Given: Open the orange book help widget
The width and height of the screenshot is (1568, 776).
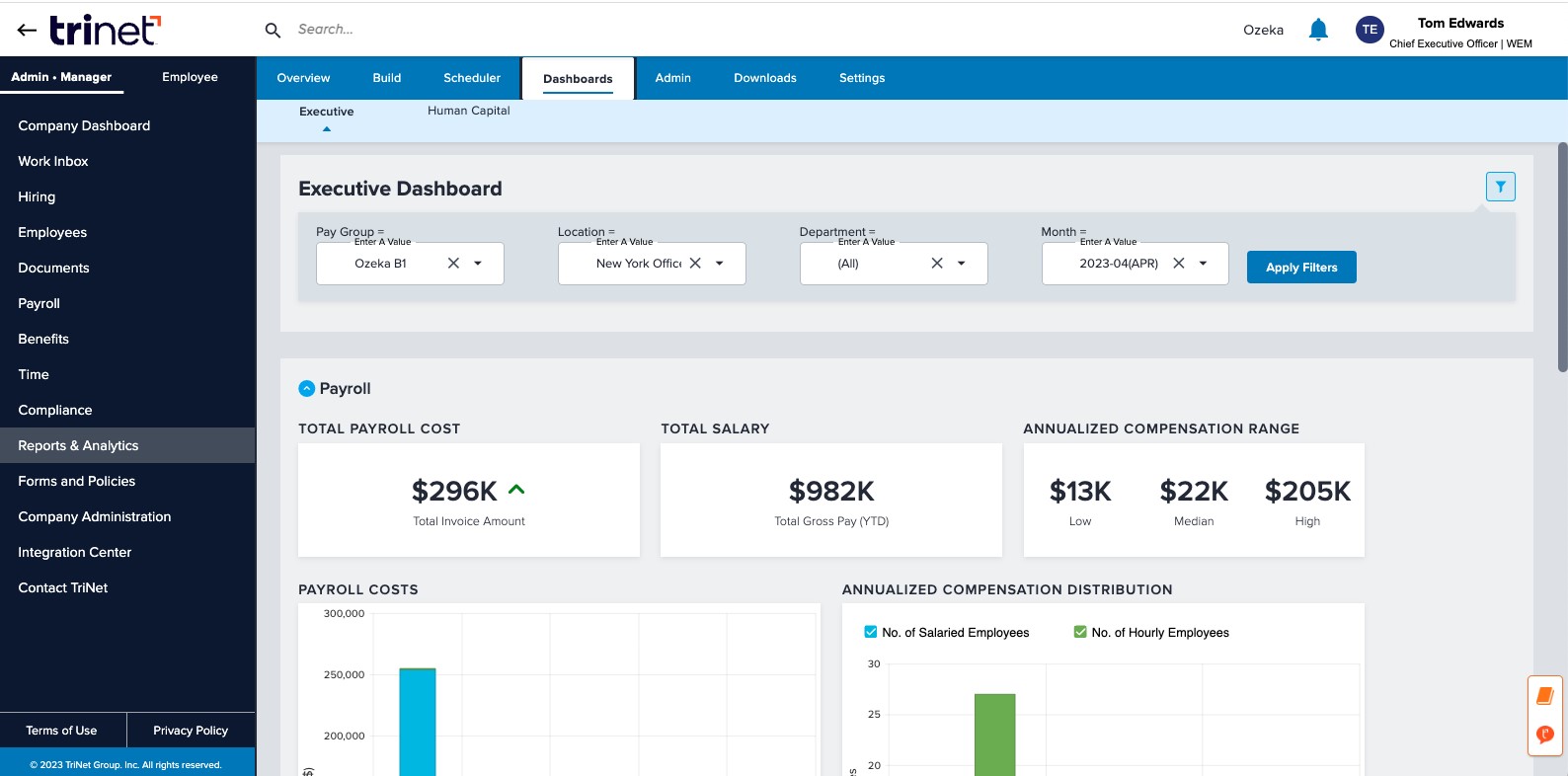Looking at the screenshot, I should pyautogui.click(x=1545, y=696).
